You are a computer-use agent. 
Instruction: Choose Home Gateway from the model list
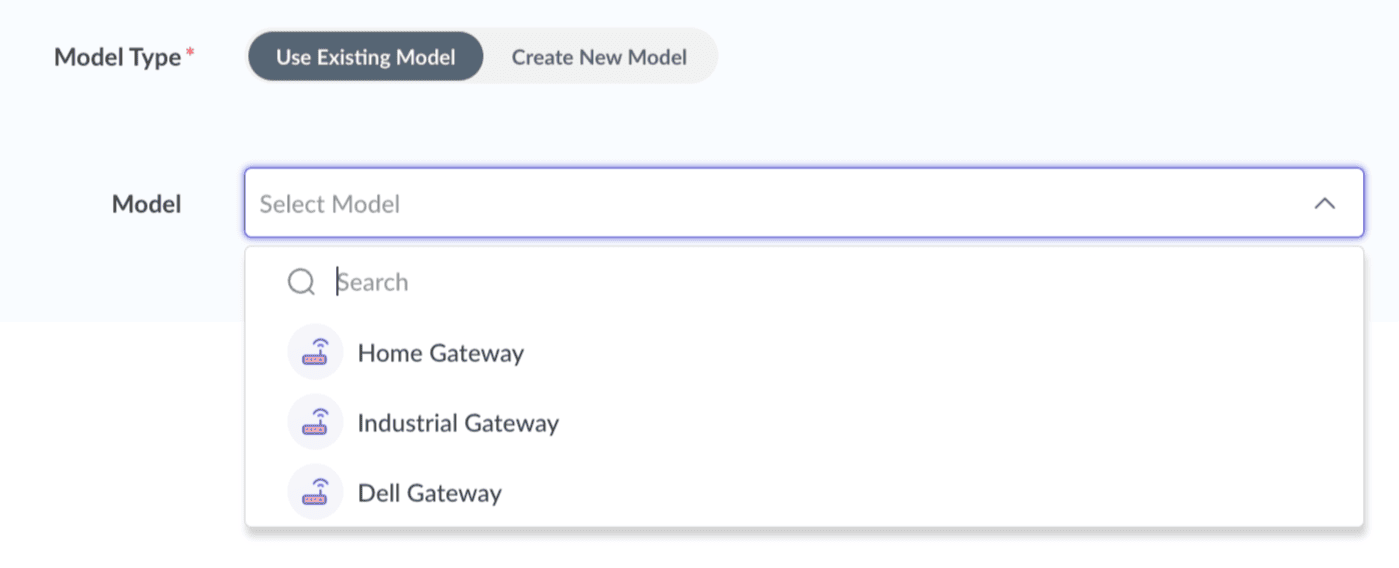tap(440, 353)
